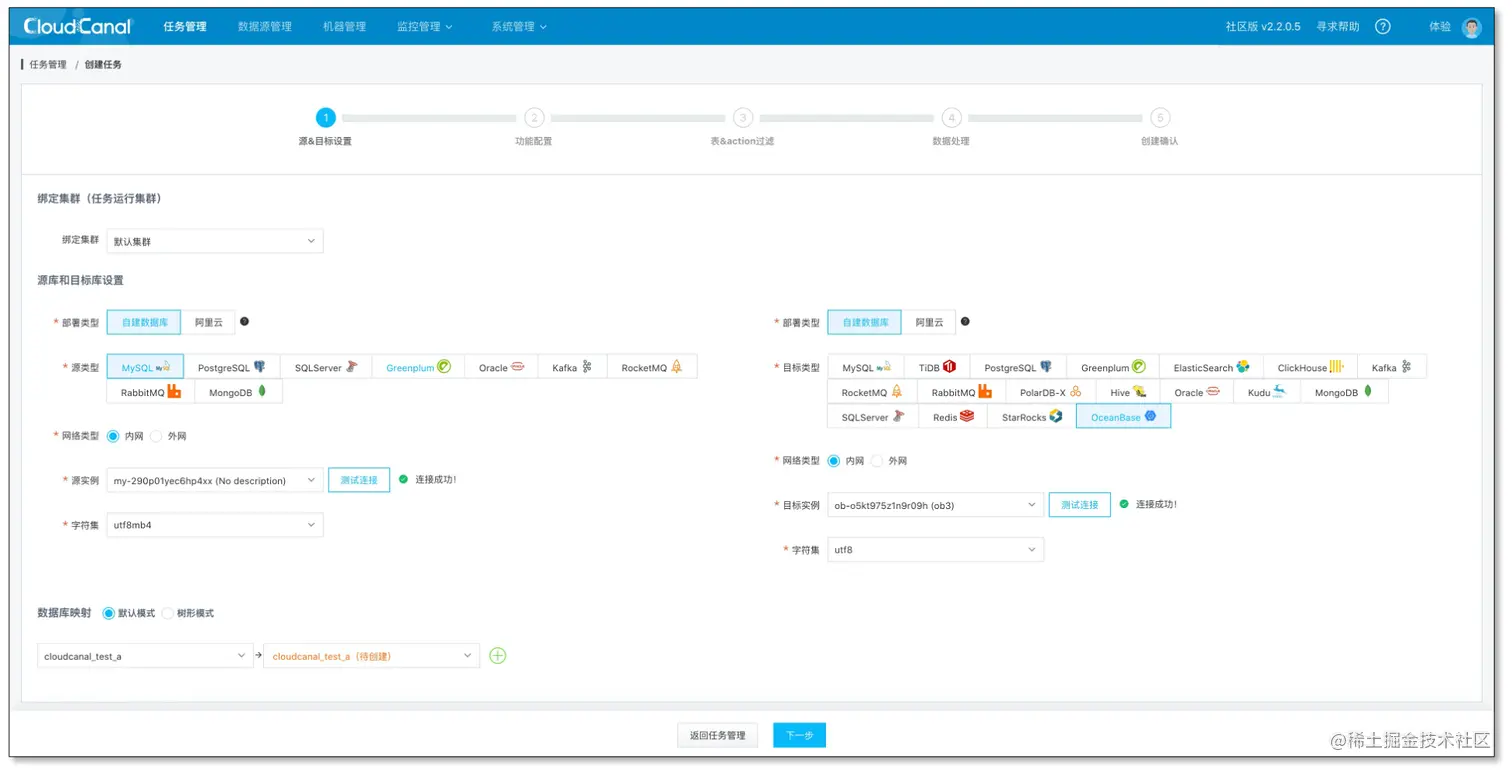Pick SQLServer as source type
Image resolution: width=1512 pixels, height=772 pixels.
click(326, 367)
